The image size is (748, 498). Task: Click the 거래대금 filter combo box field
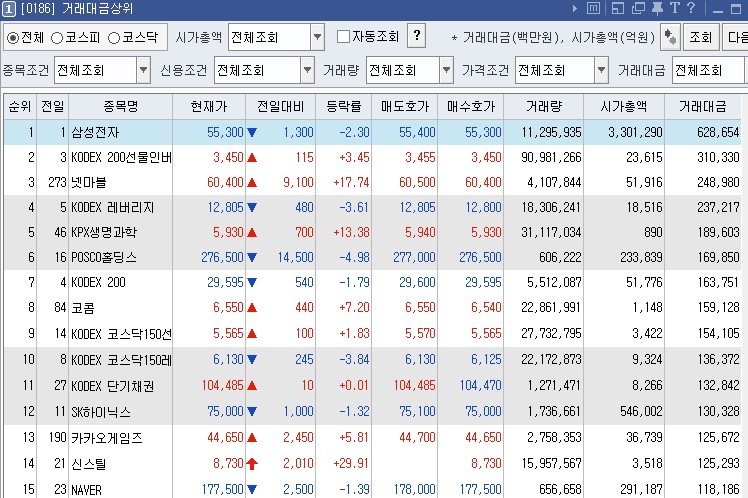click(x=710, y=70)
